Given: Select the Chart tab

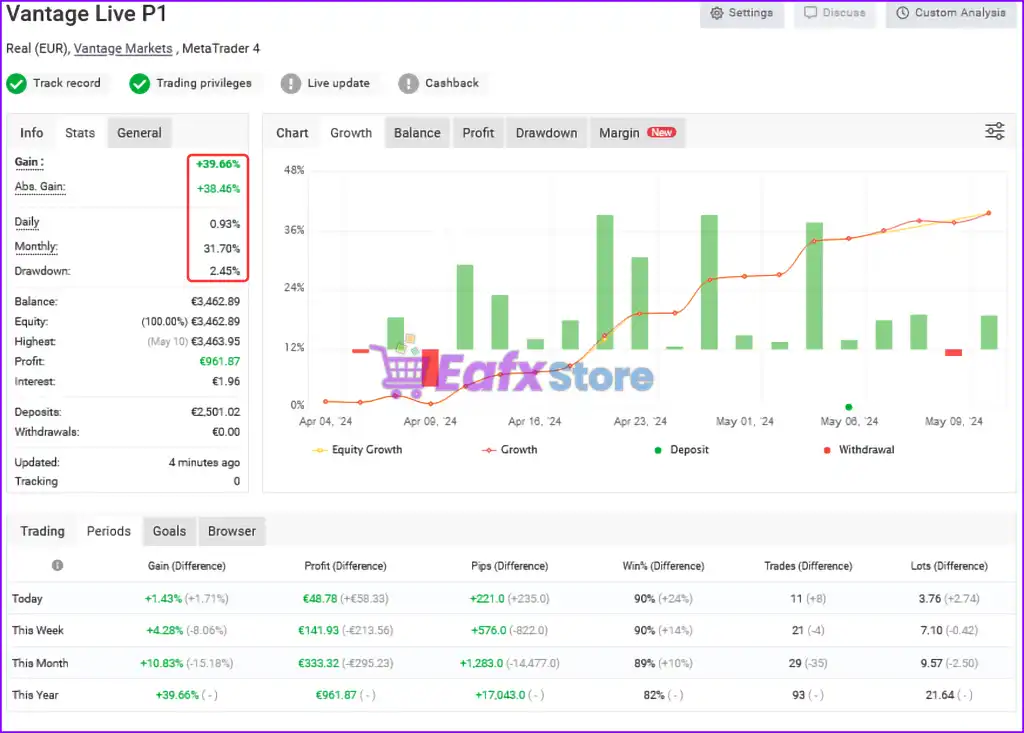Looking at the screenshot, I should 292,133.
